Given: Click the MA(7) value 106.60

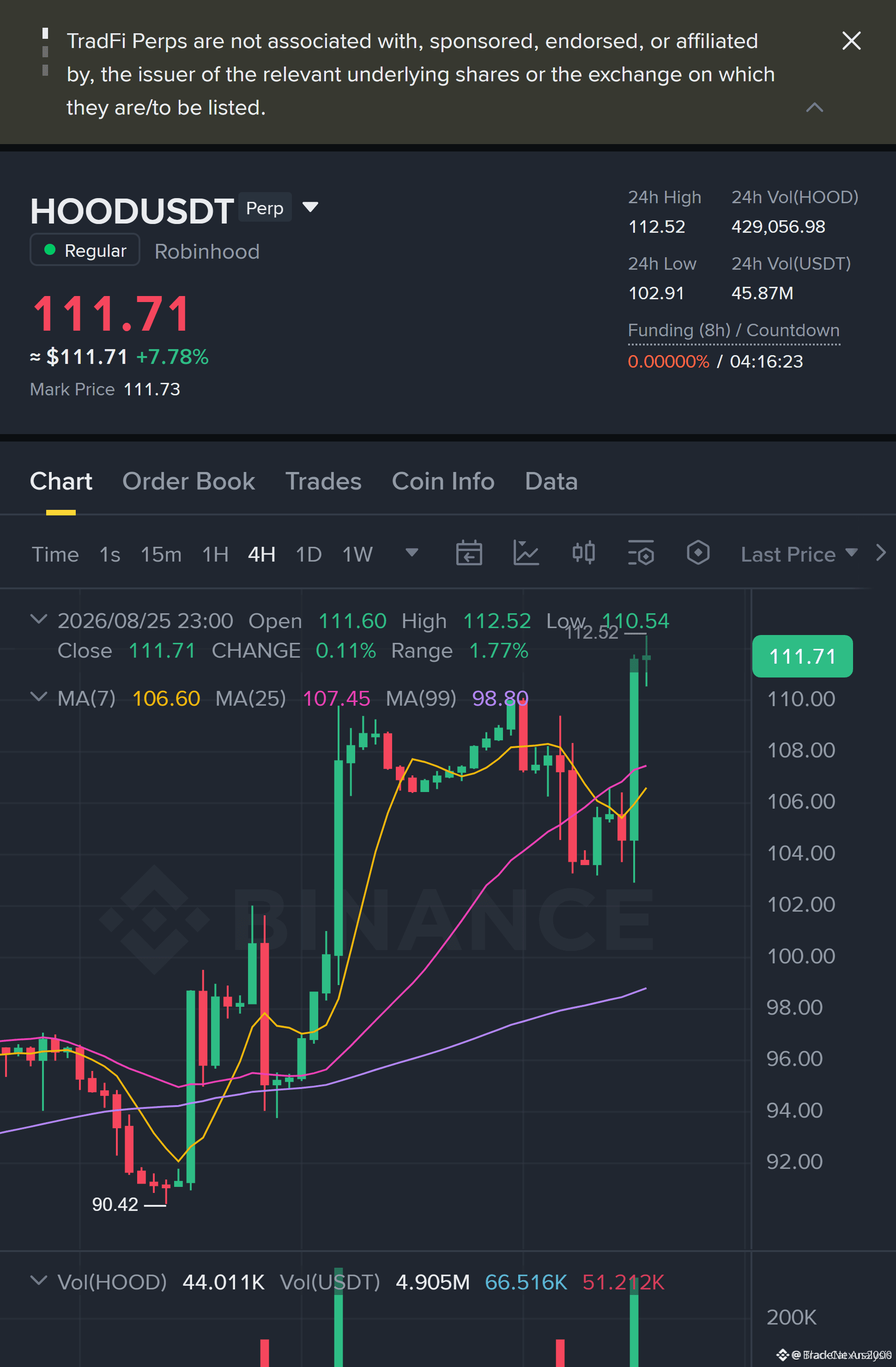Looking at the screenshot, I should point(166,698).
